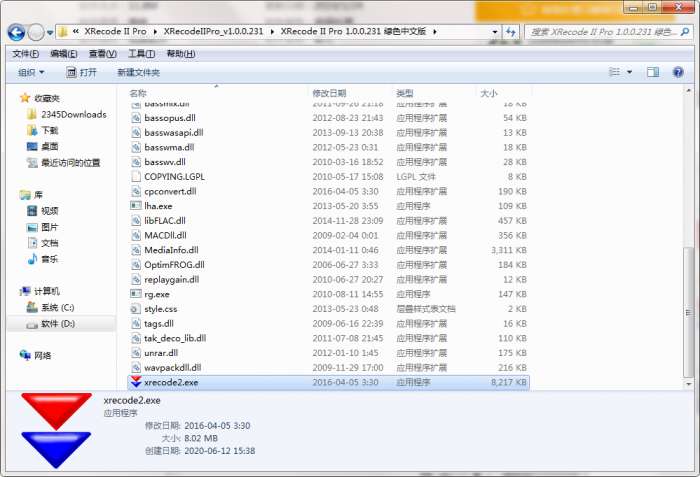Select the basswv.dll file icon
This screenshot has width=700, height=477.
136,162
